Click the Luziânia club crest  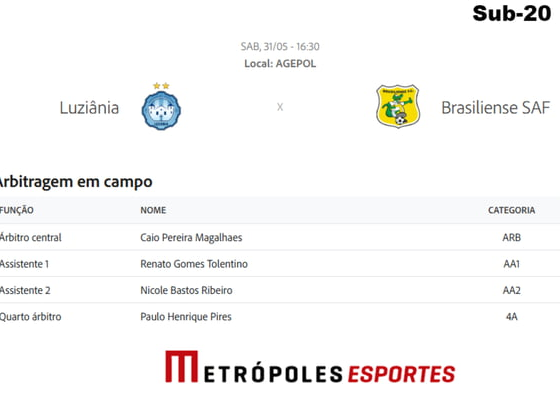[x=161, y=110]
